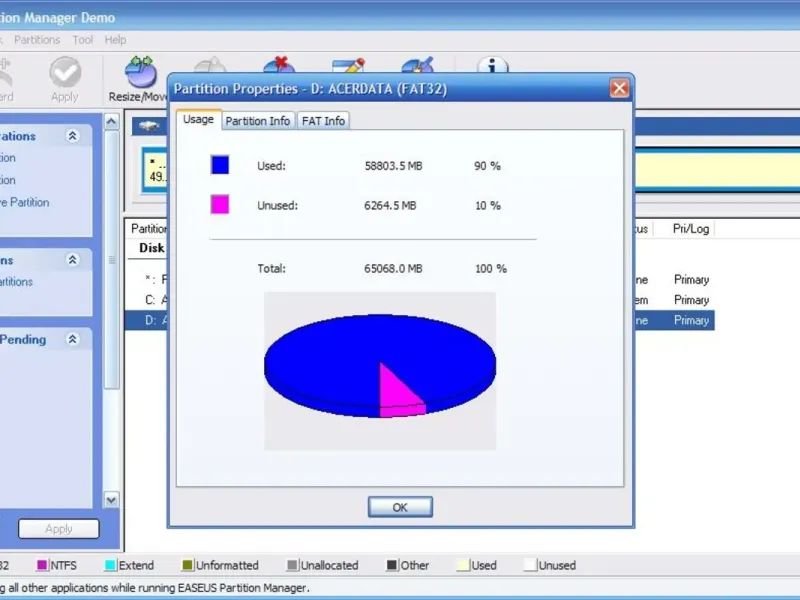Click the 10 % unused percentage
This screenshot has width=800, height=600.
[x=488, y=206]
